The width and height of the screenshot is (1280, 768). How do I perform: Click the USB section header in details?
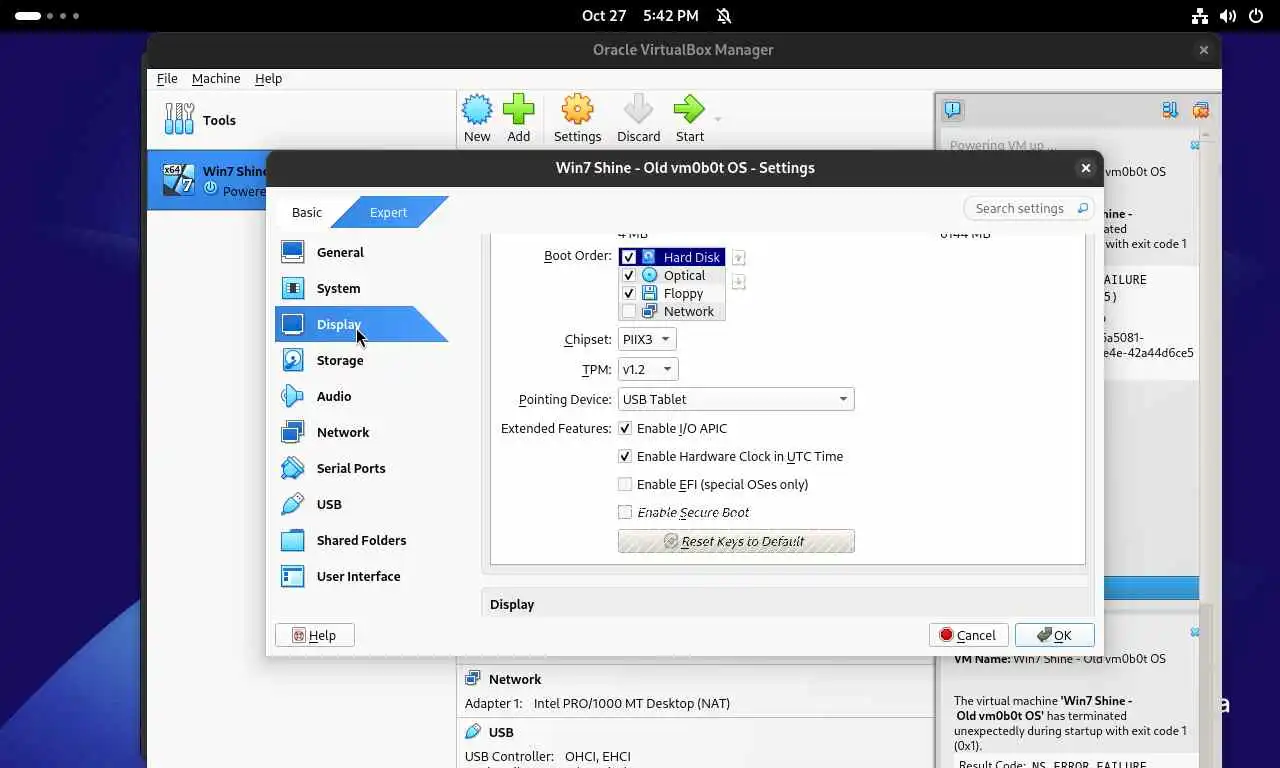click(x=501, y=732)
